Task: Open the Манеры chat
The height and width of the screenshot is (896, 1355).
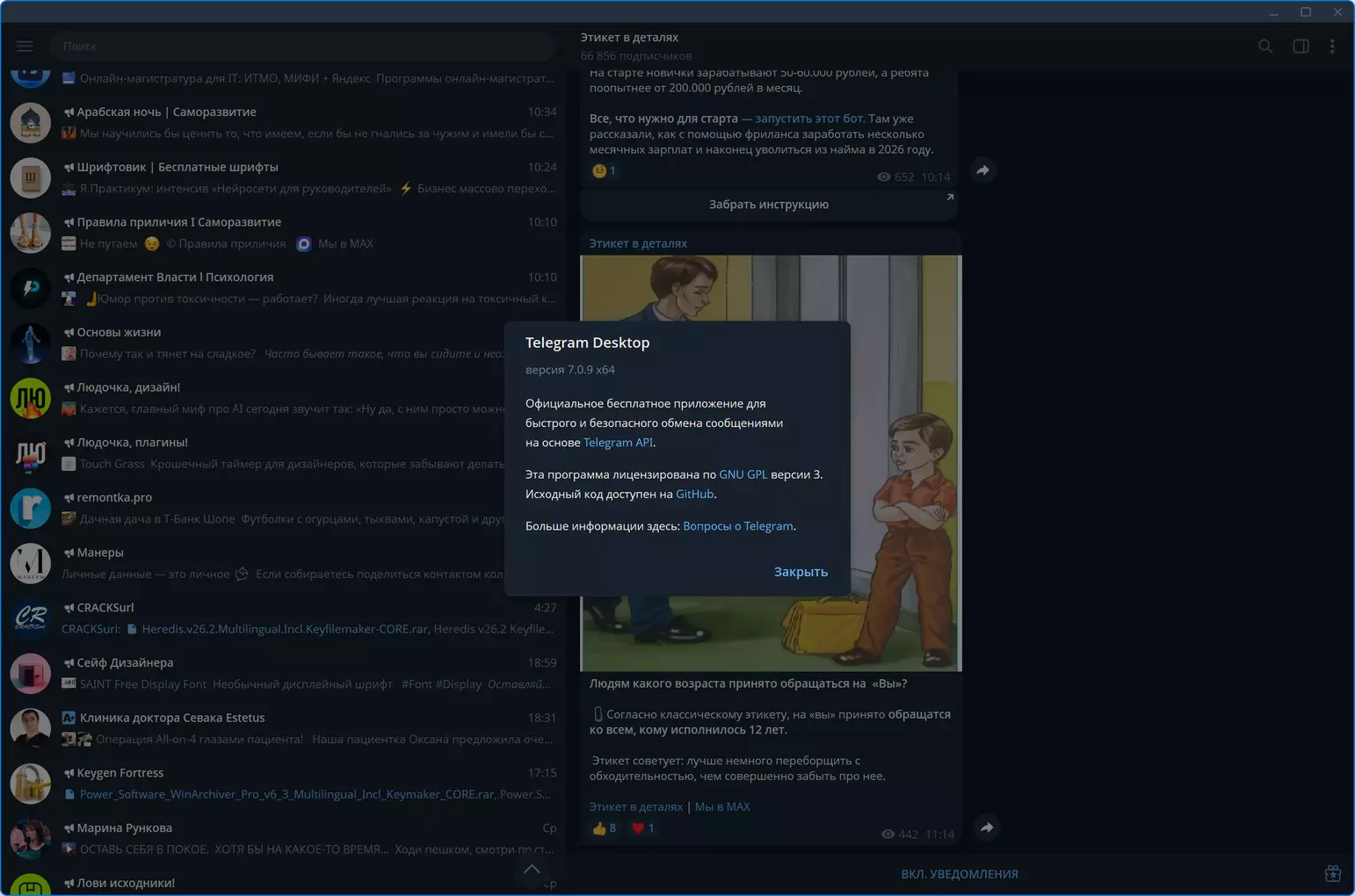Action: [283, 563]
